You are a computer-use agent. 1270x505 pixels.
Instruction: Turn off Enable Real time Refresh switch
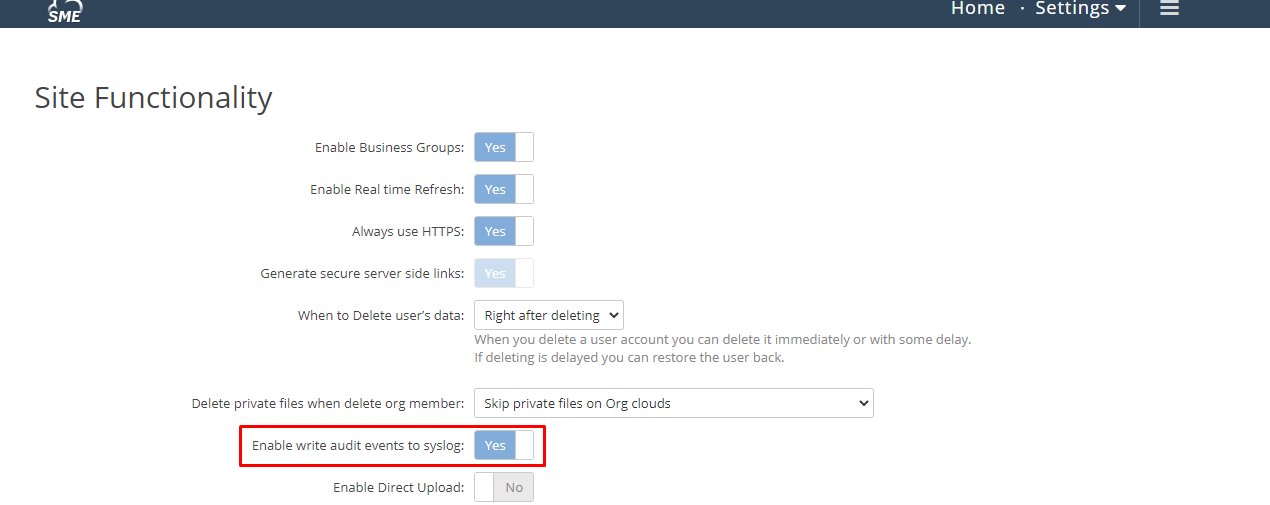click(504, 189)
